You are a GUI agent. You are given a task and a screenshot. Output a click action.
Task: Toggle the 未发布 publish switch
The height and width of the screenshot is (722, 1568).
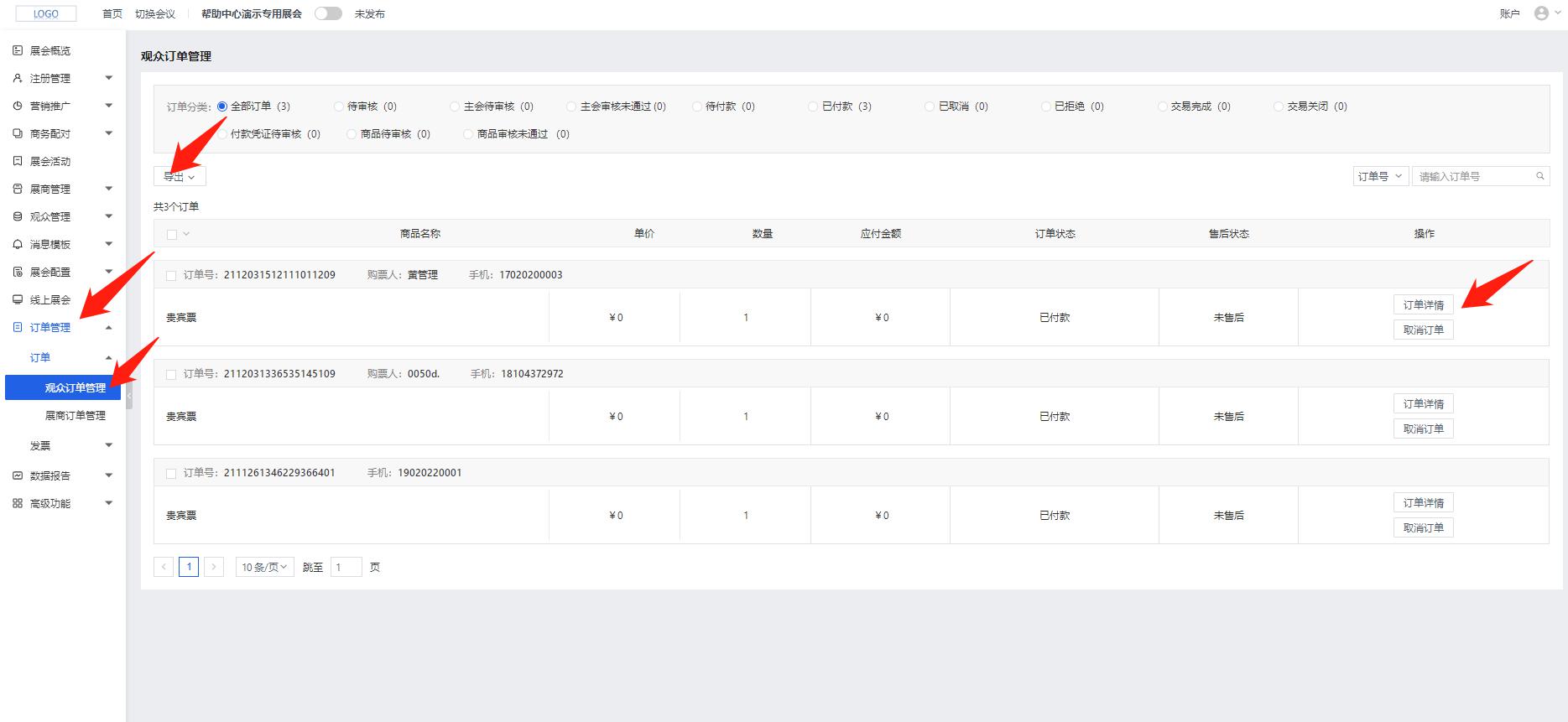click(x=328, y=13)
